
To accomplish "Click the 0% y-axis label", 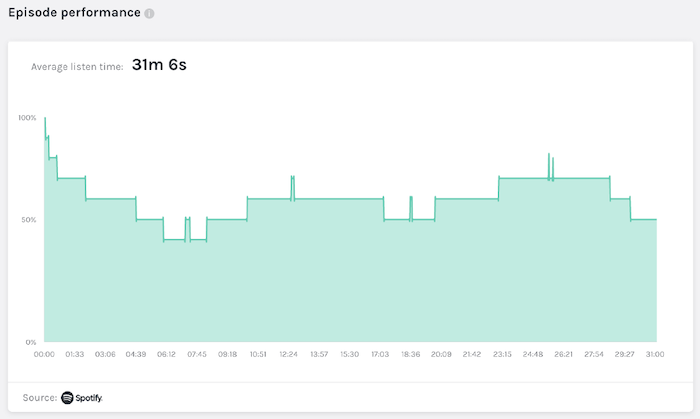I will tap(30, 342).
